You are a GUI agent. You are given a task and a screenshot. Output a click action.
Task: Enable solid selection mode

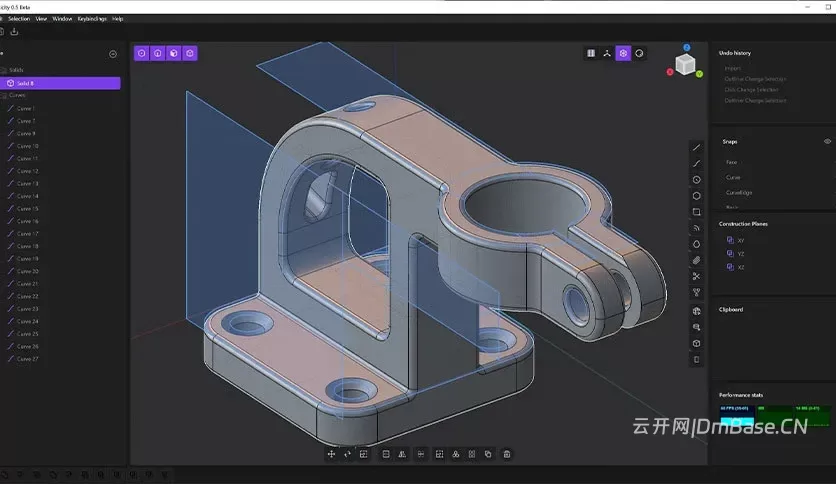coord(190,53)
